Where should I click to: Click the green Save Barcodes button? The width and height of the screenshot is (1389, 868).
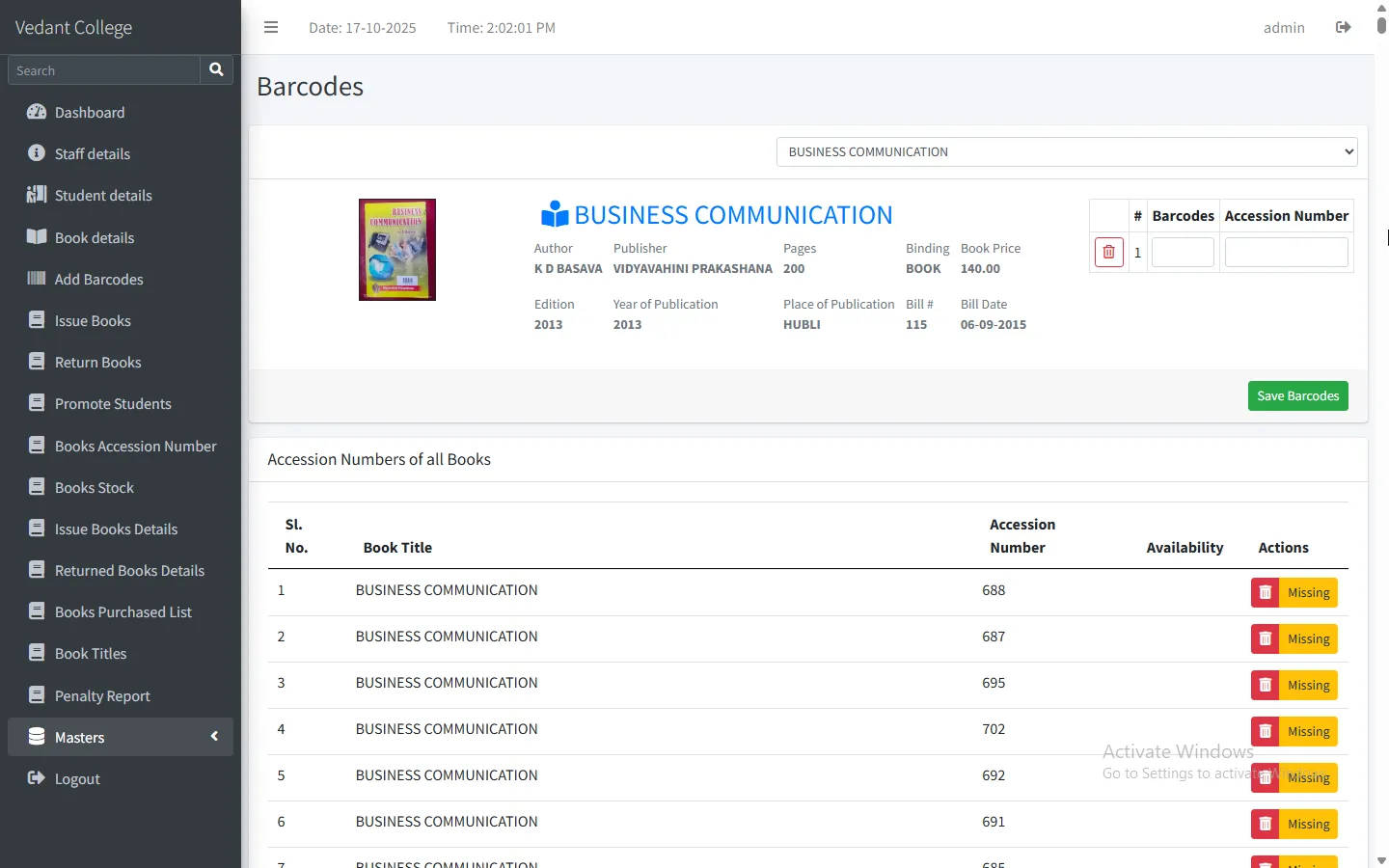1297,396
